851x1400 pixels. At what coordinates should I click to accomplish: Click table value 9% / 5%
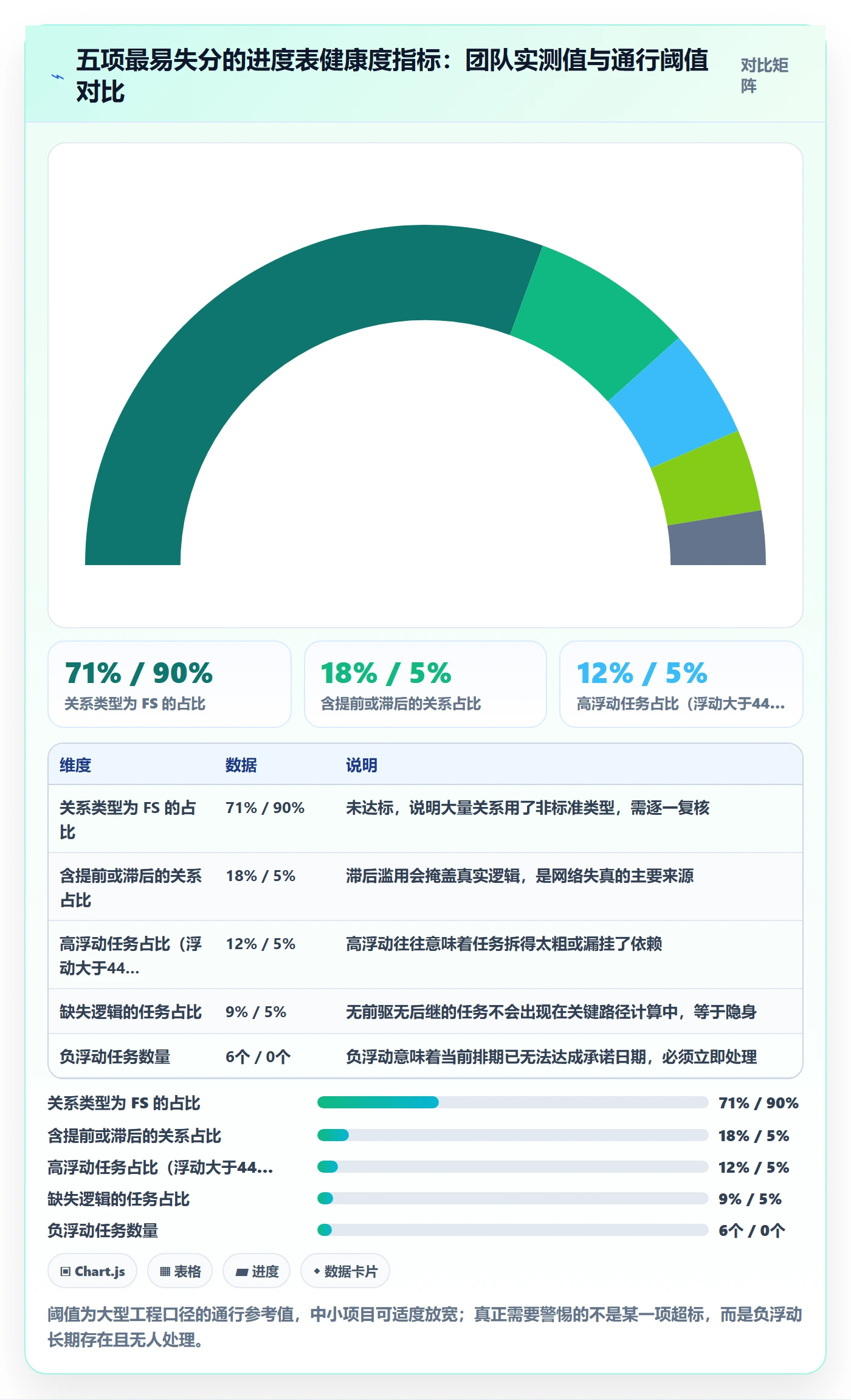[256, 1012]
